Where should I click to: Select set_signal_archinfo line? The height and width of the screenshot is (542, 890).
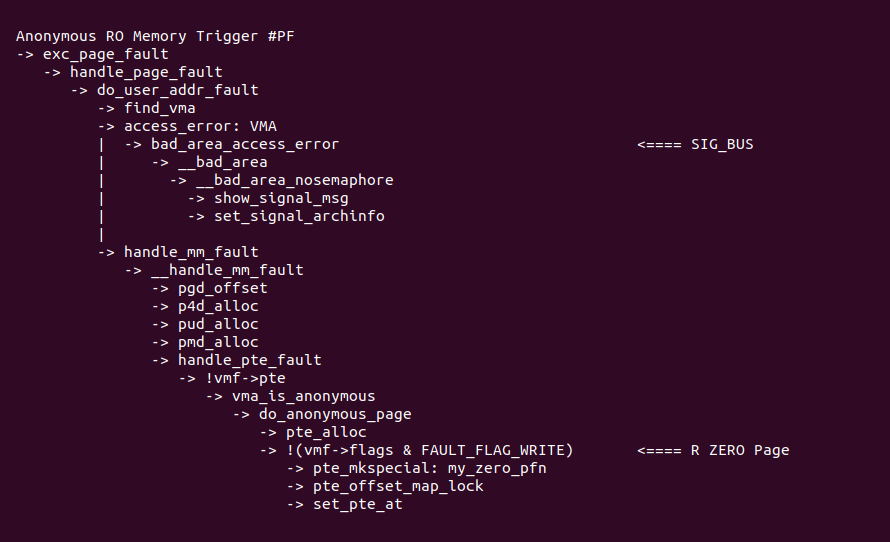pyautogui.click(x=299, y=216)
